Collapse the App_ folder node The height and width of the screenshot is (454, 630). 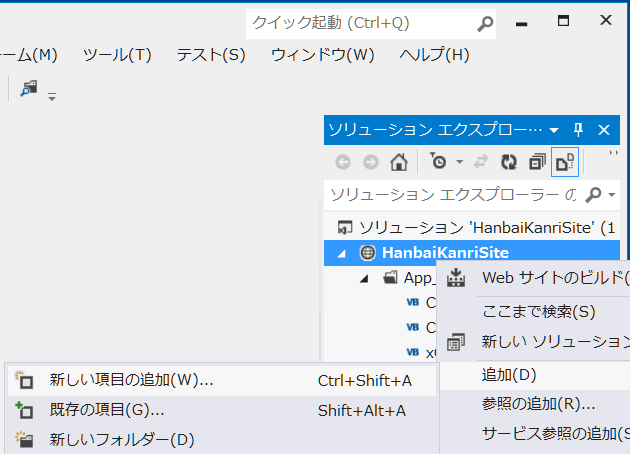coord(364,278)
